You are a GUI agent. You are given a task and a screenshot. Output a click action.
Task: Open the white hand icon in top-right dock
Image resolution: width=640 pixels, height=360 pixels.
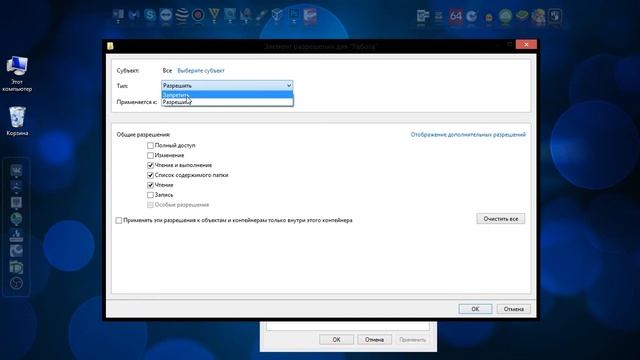(x=555, y=16)
